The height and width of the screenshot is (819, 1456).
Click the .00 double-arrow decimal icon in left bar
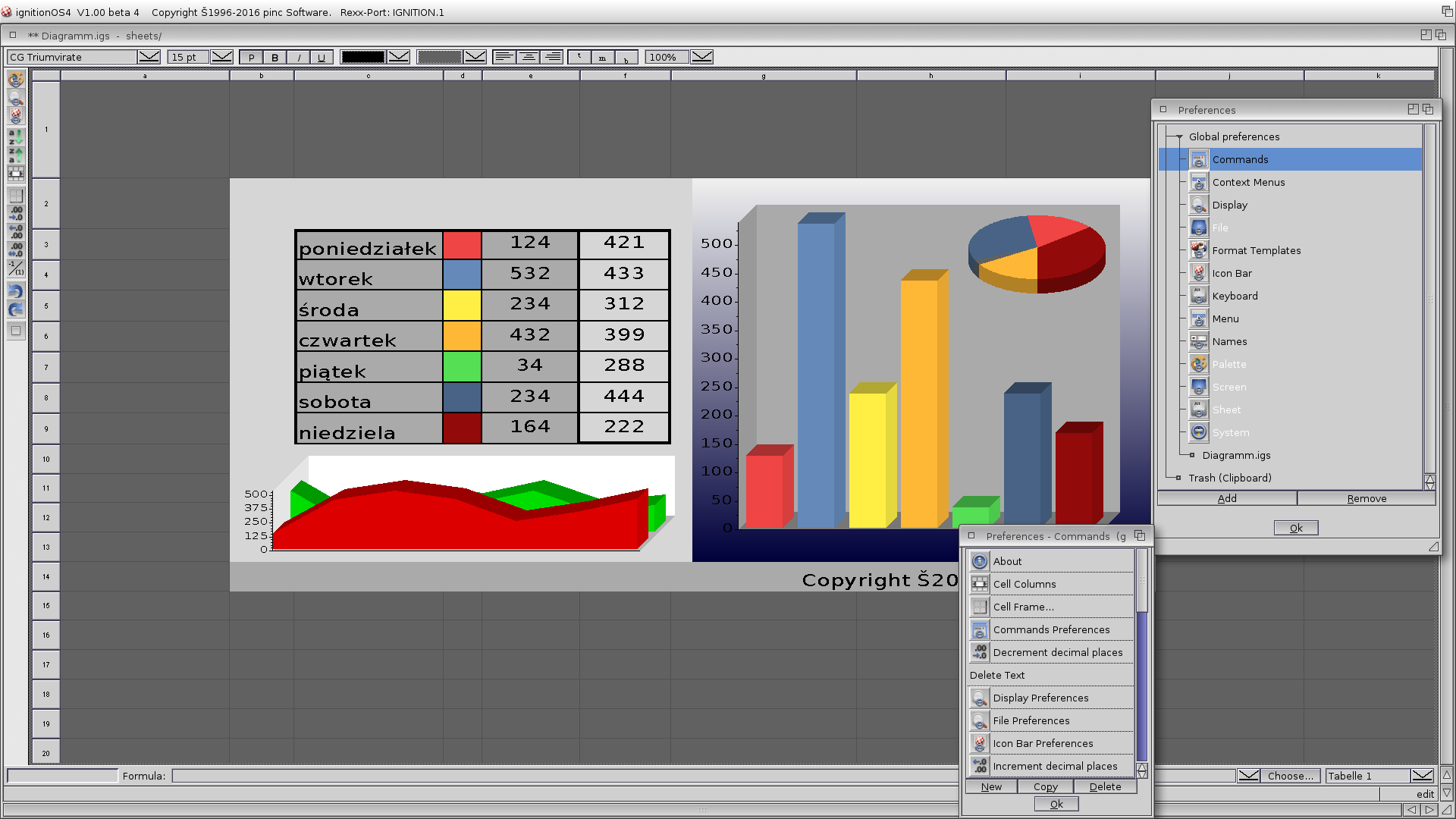click(16, 249)
